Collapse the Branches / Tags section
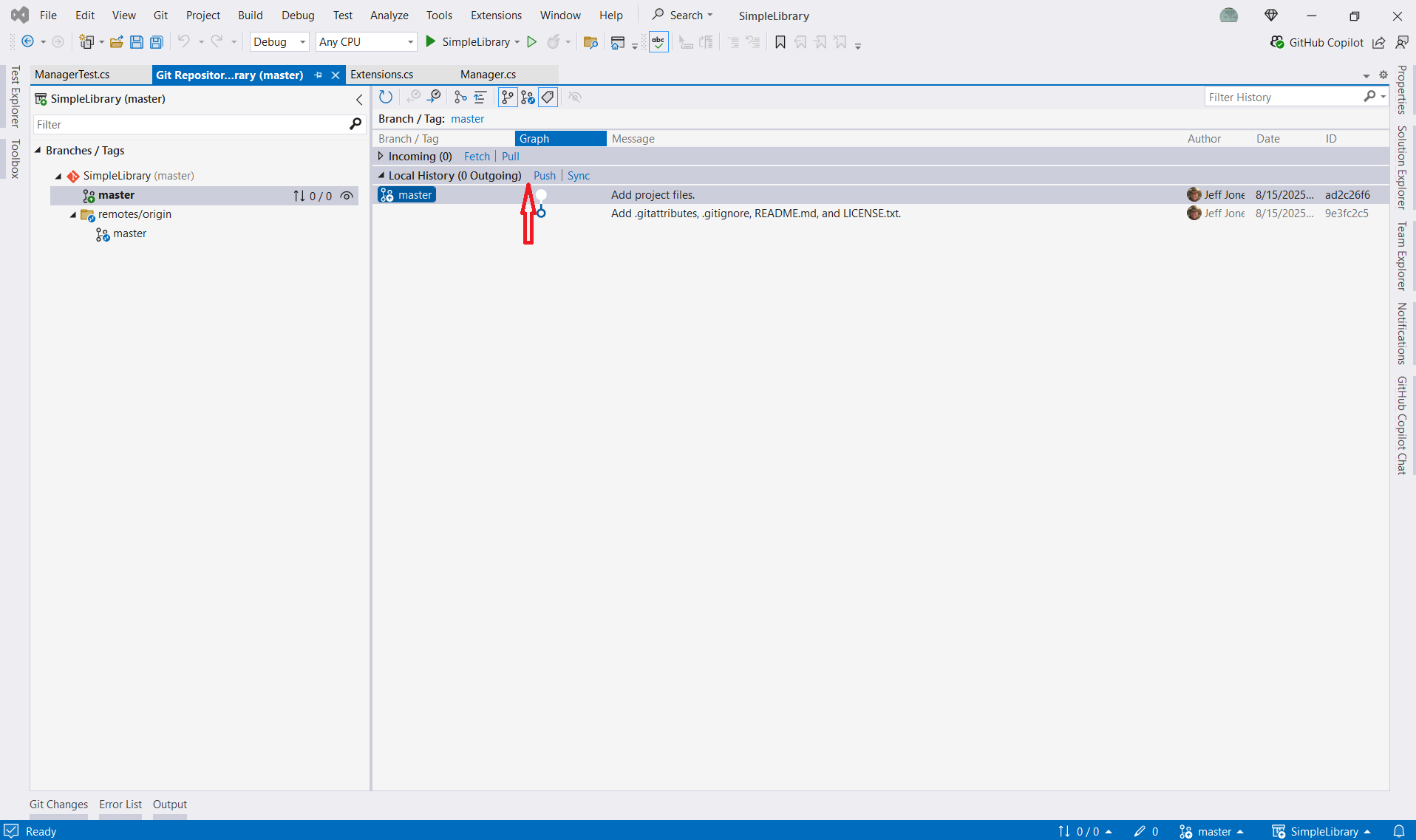Viewport: 1416px width, 840px height. coord(38,150)
